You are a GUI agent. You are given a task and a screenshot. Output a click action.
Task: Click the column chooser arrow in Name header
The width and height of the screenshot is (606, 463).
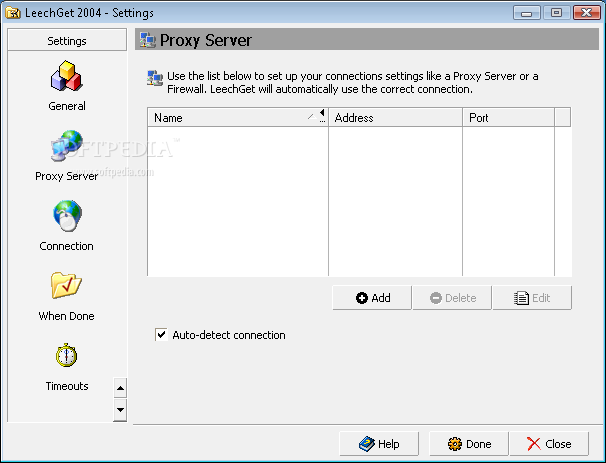coord(322,116)
